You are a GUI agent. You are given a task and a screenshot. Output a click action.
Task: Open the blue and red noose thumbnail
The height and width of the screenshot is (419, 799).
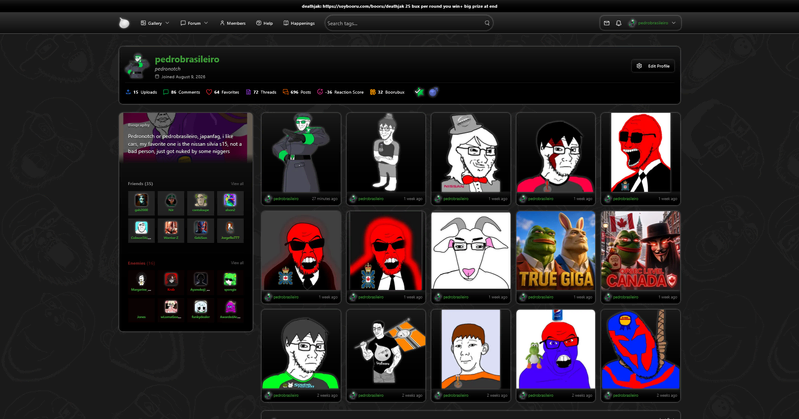[641, 349]
